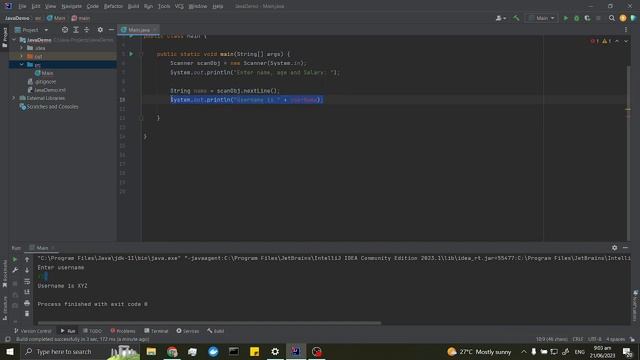Open TODO tool window
The height and width of the screenshot is (360, 640).
coord(93,331)
